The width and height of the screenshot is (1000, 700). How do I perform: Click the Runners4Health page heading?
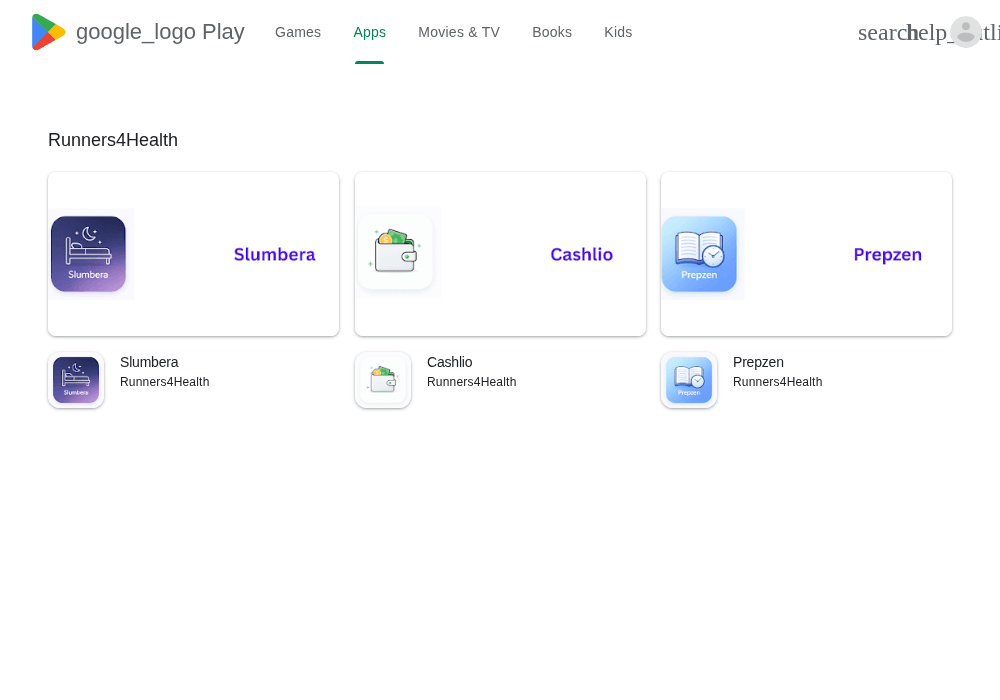point(113,140)
